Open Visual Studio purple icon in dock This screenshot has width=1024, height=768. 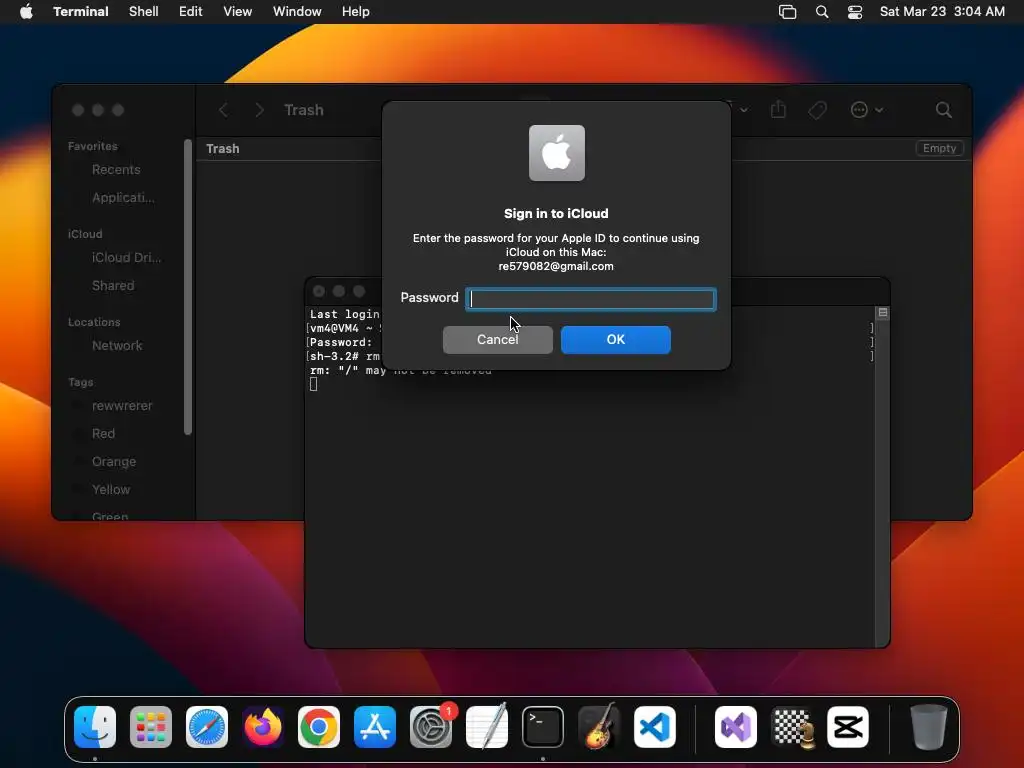point(736,727)
